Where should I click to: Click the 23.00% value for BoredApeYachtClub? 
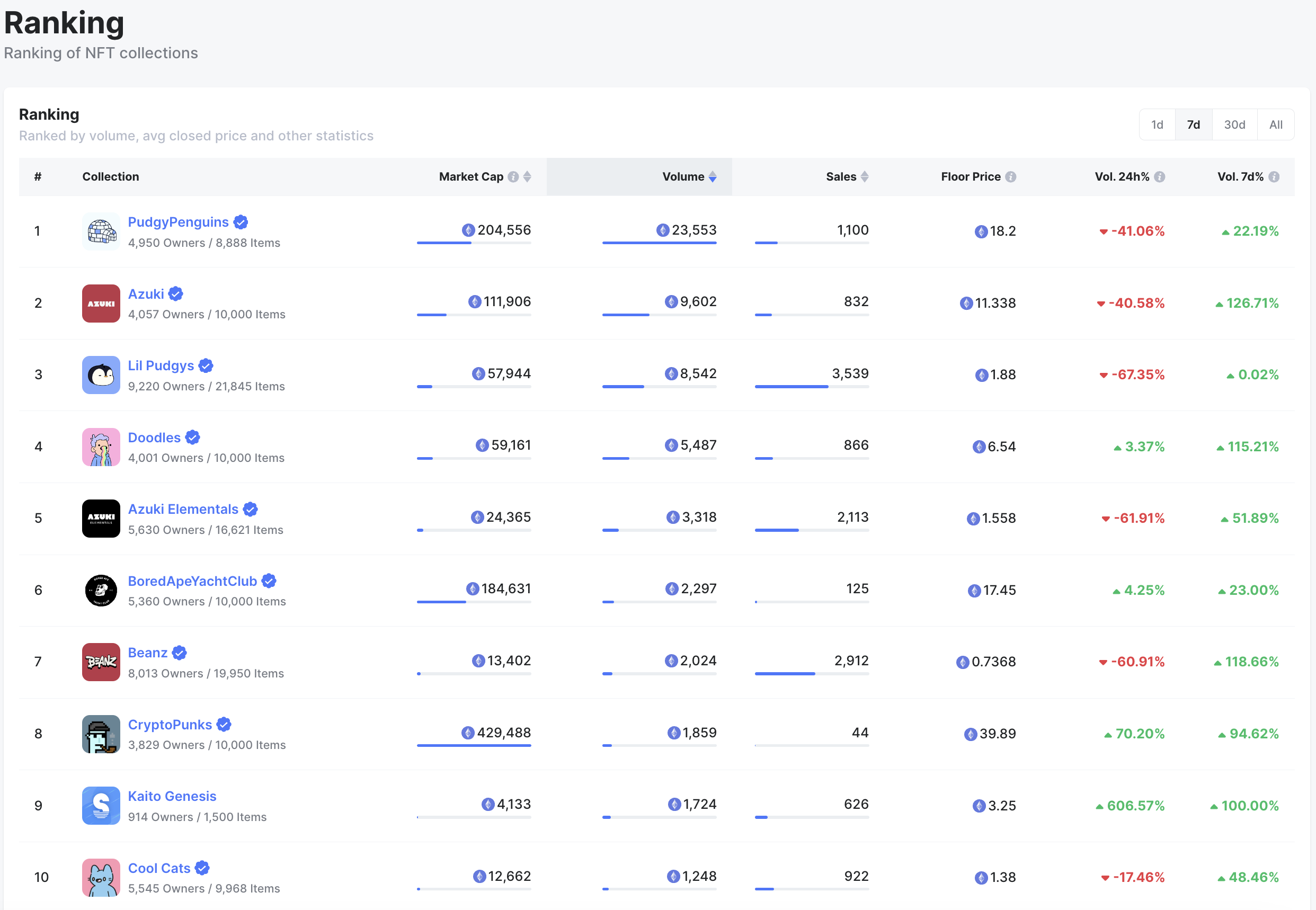coord(1254,590)
